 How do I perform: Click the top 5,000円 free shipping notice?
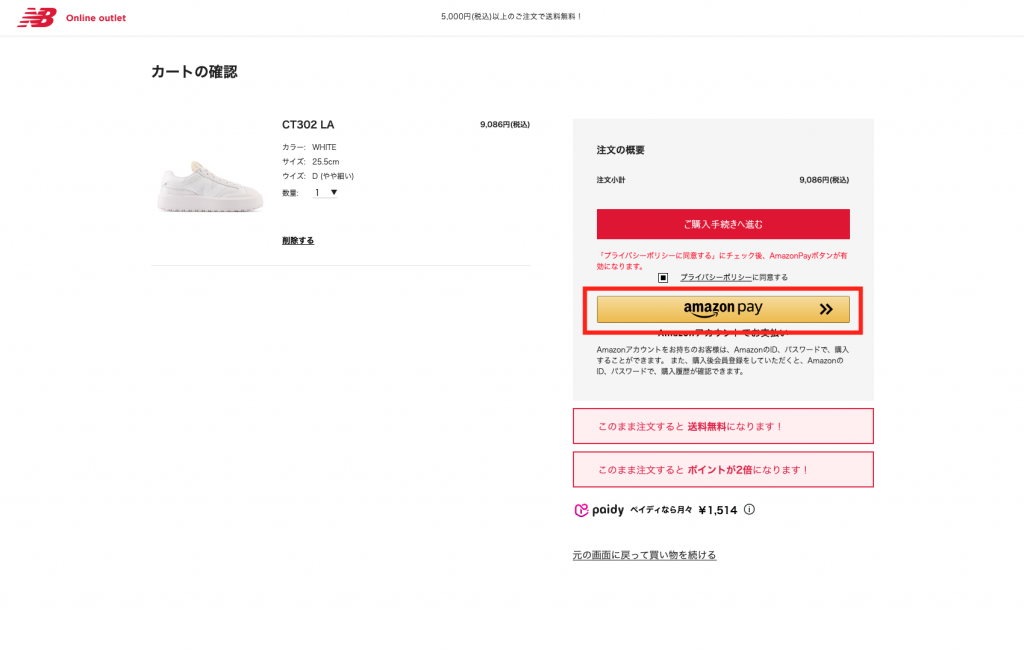[511, 17]
